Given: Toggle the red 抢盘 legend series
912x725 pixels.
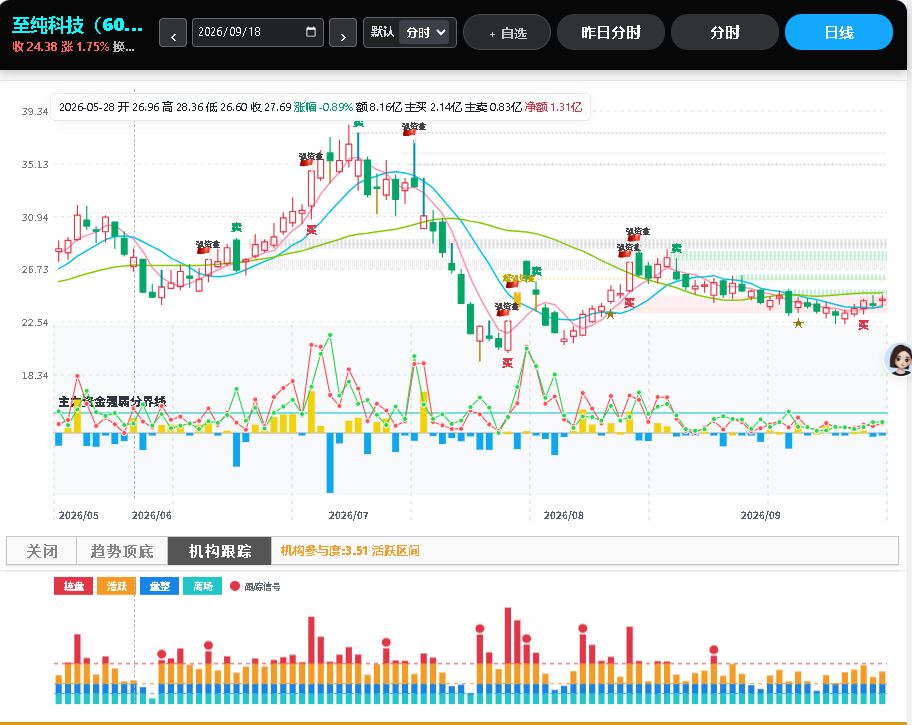Looking at the screenshot, I should [73, 586].
